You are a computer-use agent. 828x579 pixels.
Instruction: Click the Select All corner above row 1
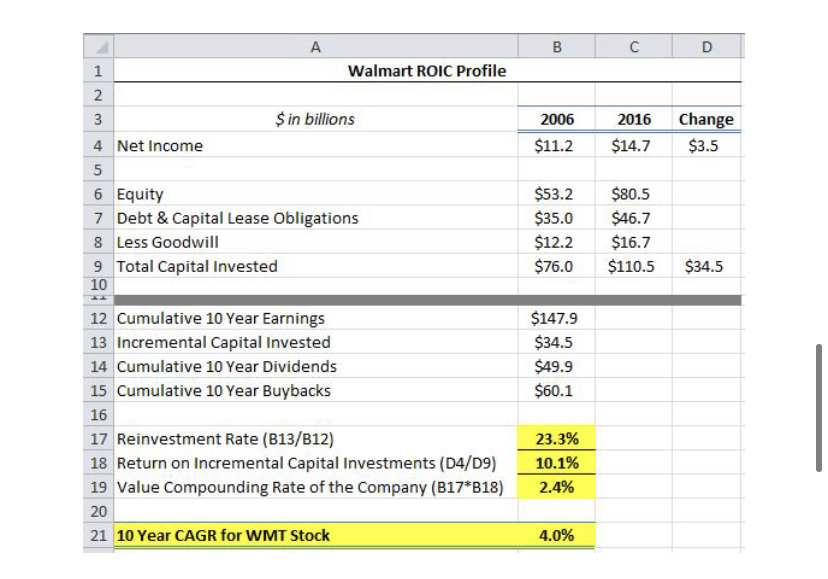100,44
